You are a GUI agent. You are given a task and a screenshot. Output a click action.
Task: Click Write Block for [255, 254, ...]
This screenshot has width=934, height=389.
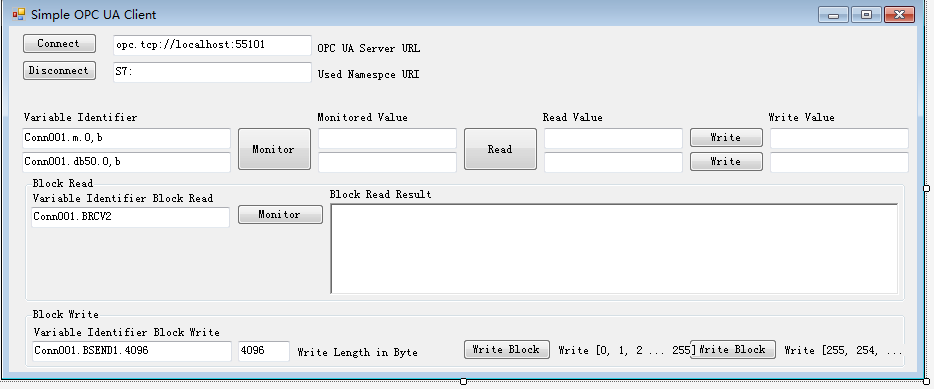coord(733,350)
